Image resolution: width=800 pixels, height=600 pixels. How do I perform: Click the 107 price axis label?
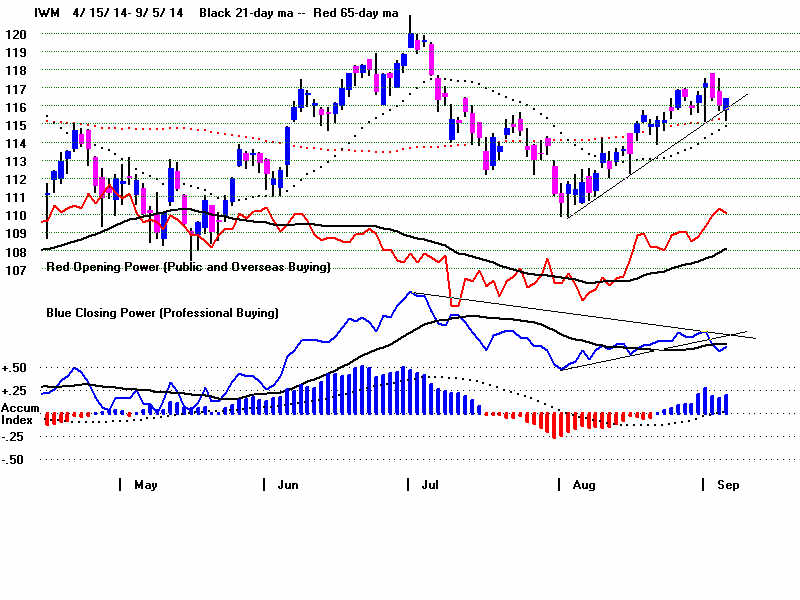point(15,270)
